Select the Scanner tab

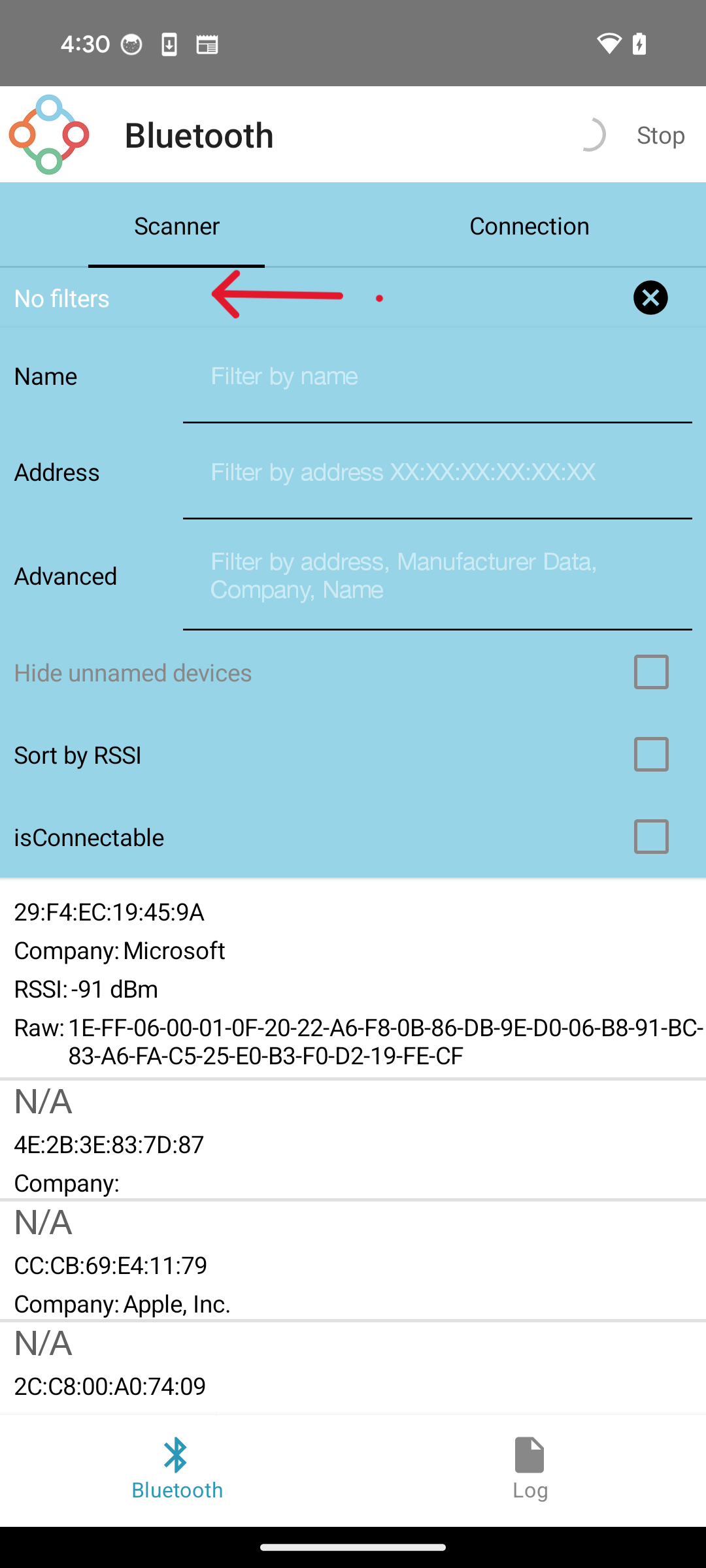point(176,226)
